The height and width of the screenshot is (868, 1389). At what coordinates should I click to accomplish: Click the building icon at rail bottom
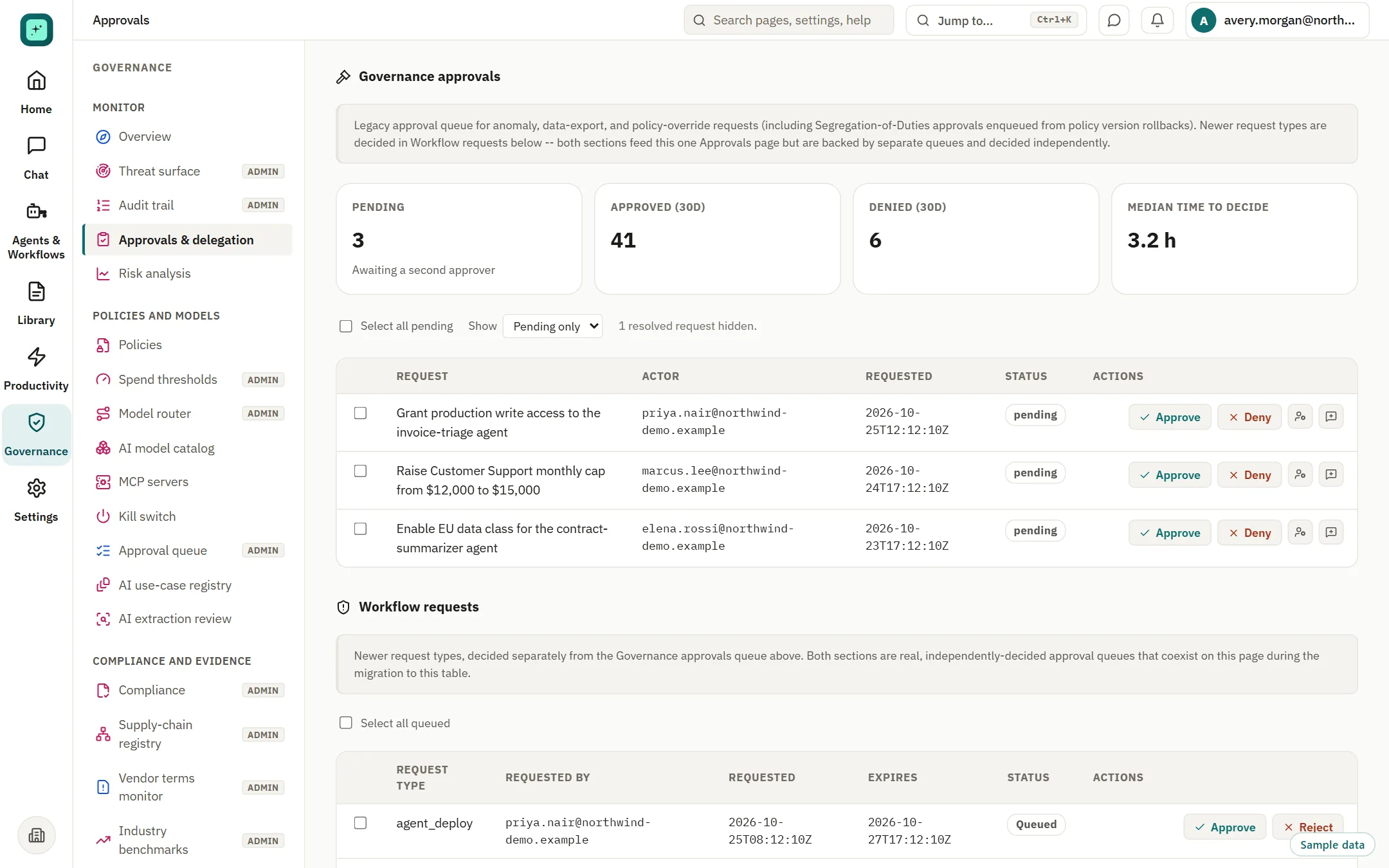pos(37,835)
